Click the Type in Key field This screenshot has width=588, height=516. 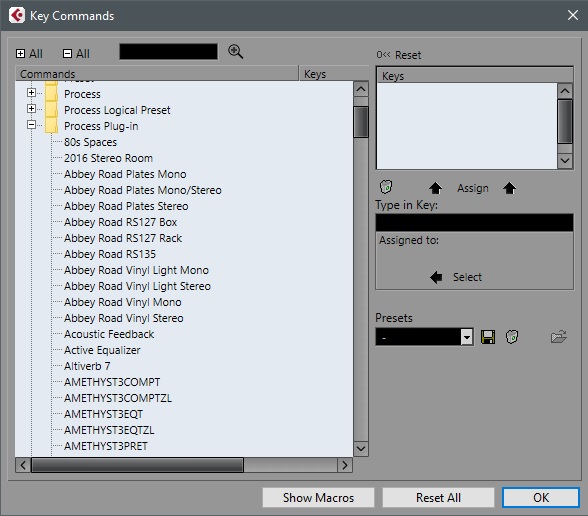[474, 223]
